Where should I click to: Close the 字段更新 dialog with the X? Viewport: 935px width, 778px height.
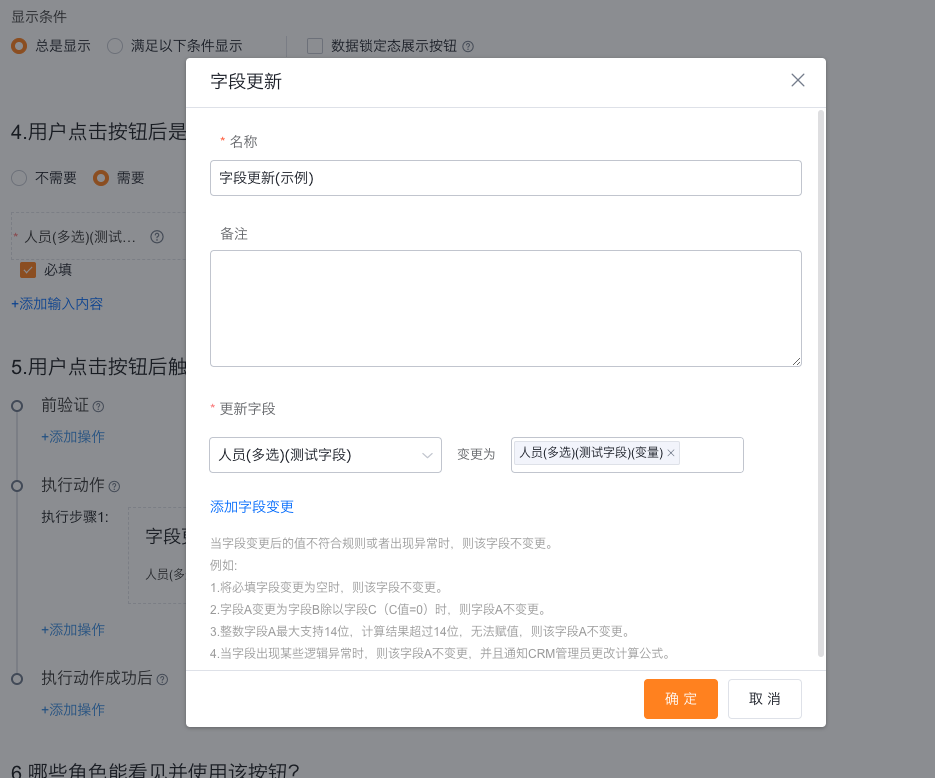coord(797,80)
